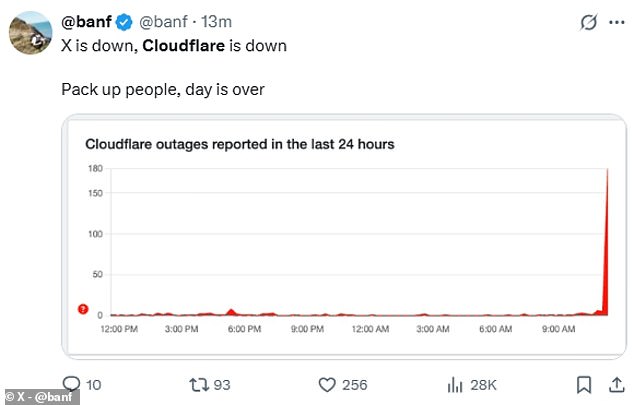Bookmark this post
The width and height of the screenshot is (634, 405).
(x=583, y=384)
